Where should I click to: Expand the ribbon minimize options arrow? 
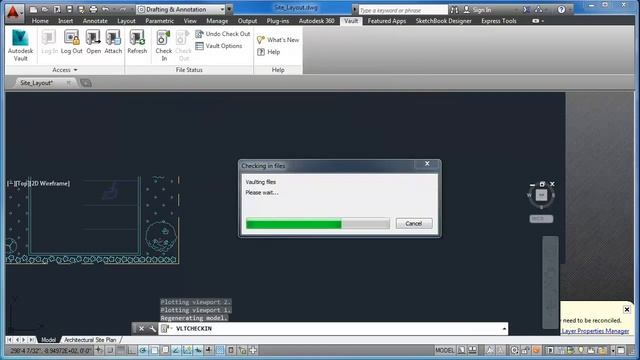tap(543, 21)
